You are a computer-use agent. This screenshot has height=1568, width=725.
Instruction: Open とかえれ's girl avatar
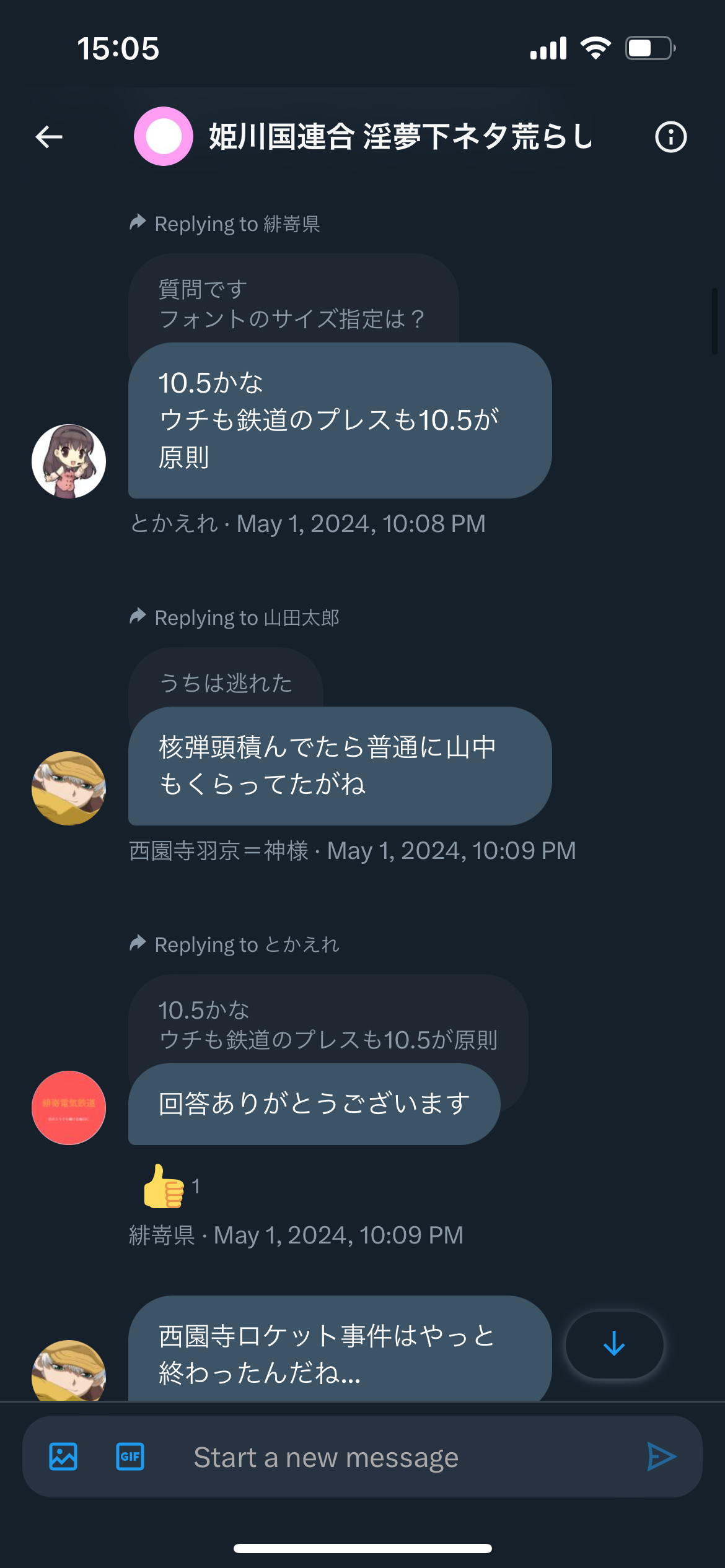(x=69, y=461)
